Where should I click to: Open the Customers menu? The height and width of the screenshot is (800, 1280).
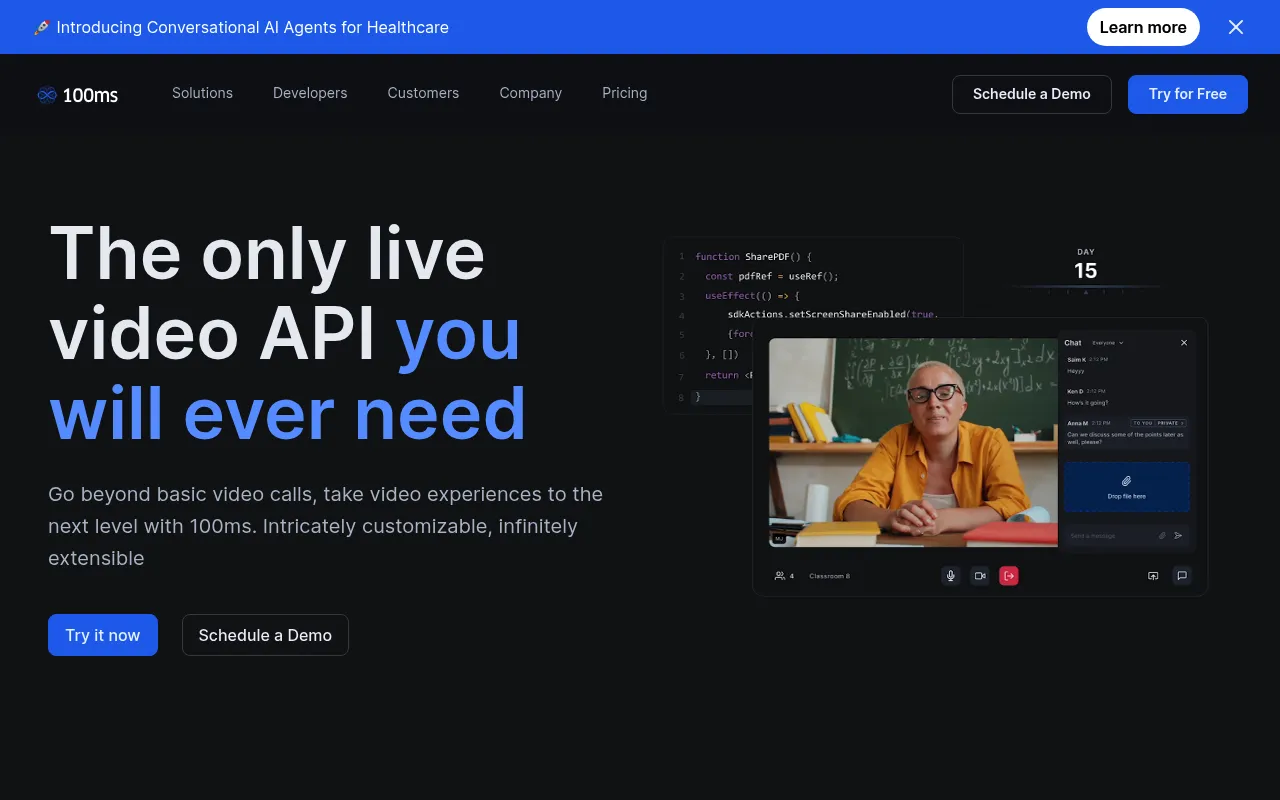pos(423,93)
